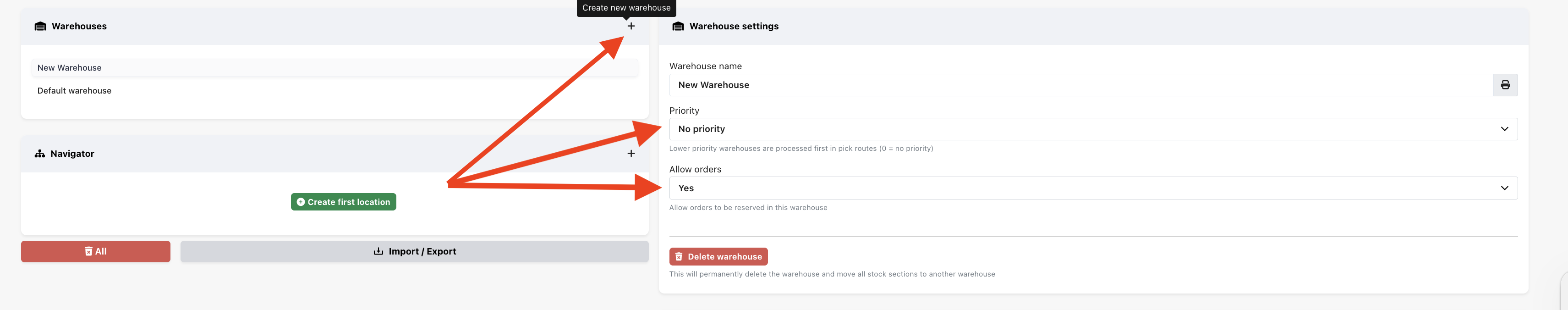Open Import / Export
Viewport: 1568px width, 310px height.
pos(414,252)
